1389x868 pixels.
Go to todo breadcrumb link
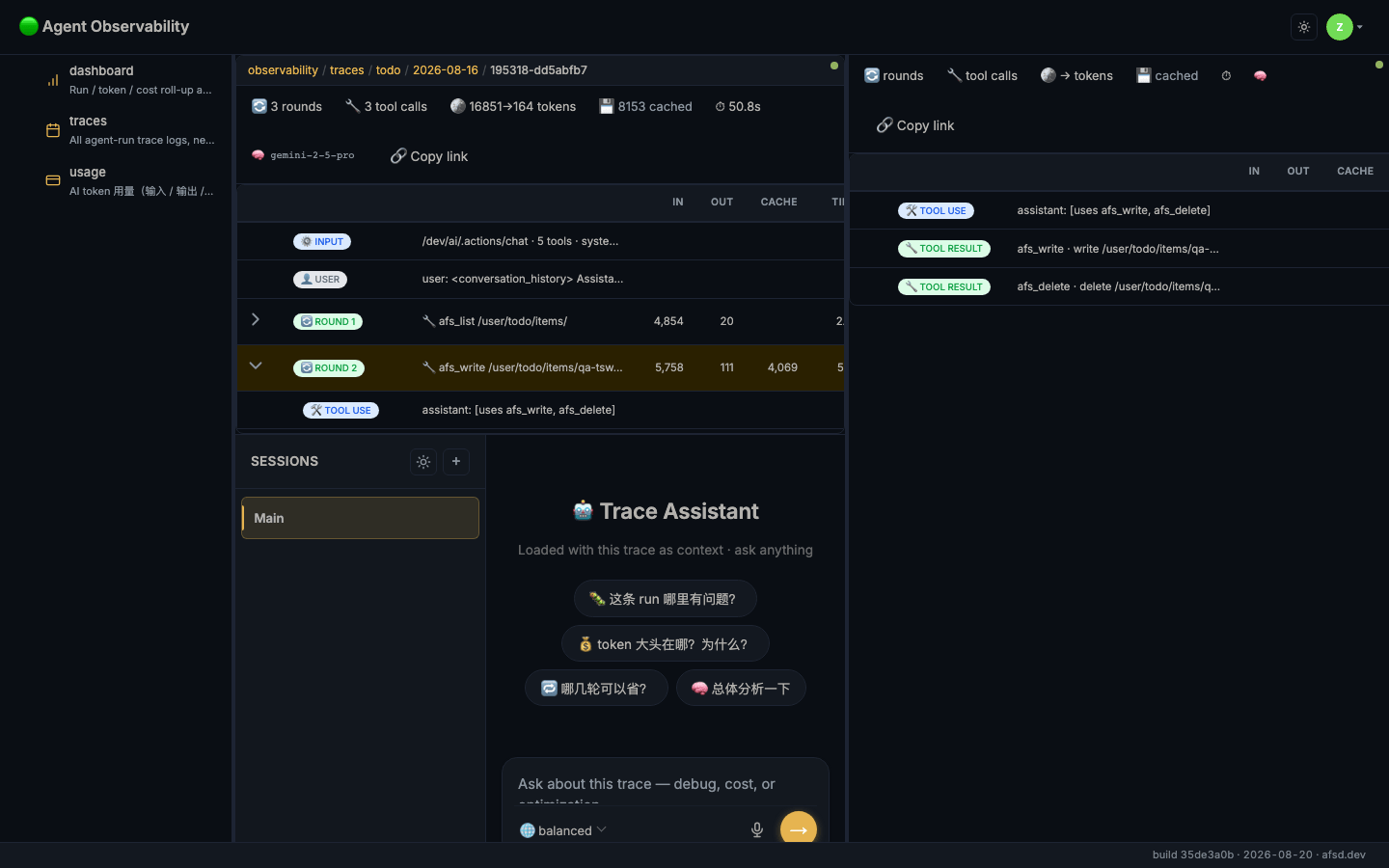388,70
